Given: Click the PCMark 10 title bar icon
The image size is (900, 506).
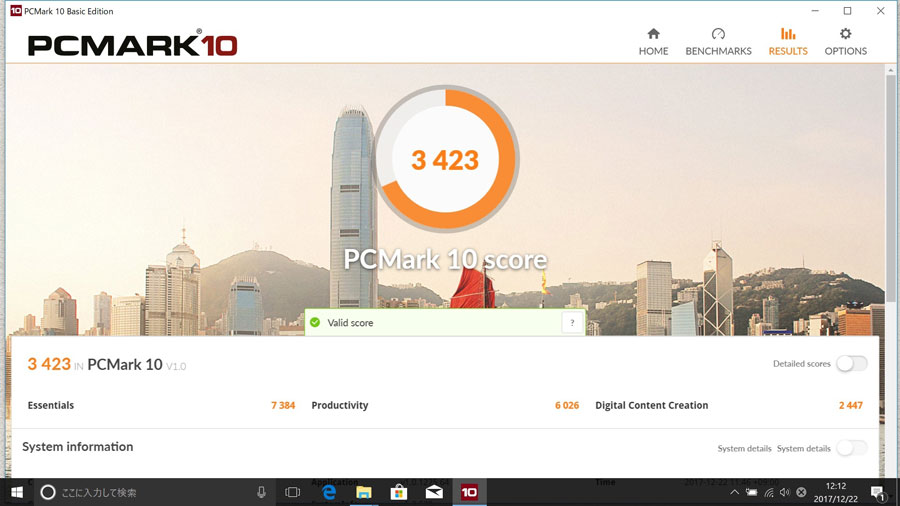Looking at the screenshot, I should coord(16,11).
